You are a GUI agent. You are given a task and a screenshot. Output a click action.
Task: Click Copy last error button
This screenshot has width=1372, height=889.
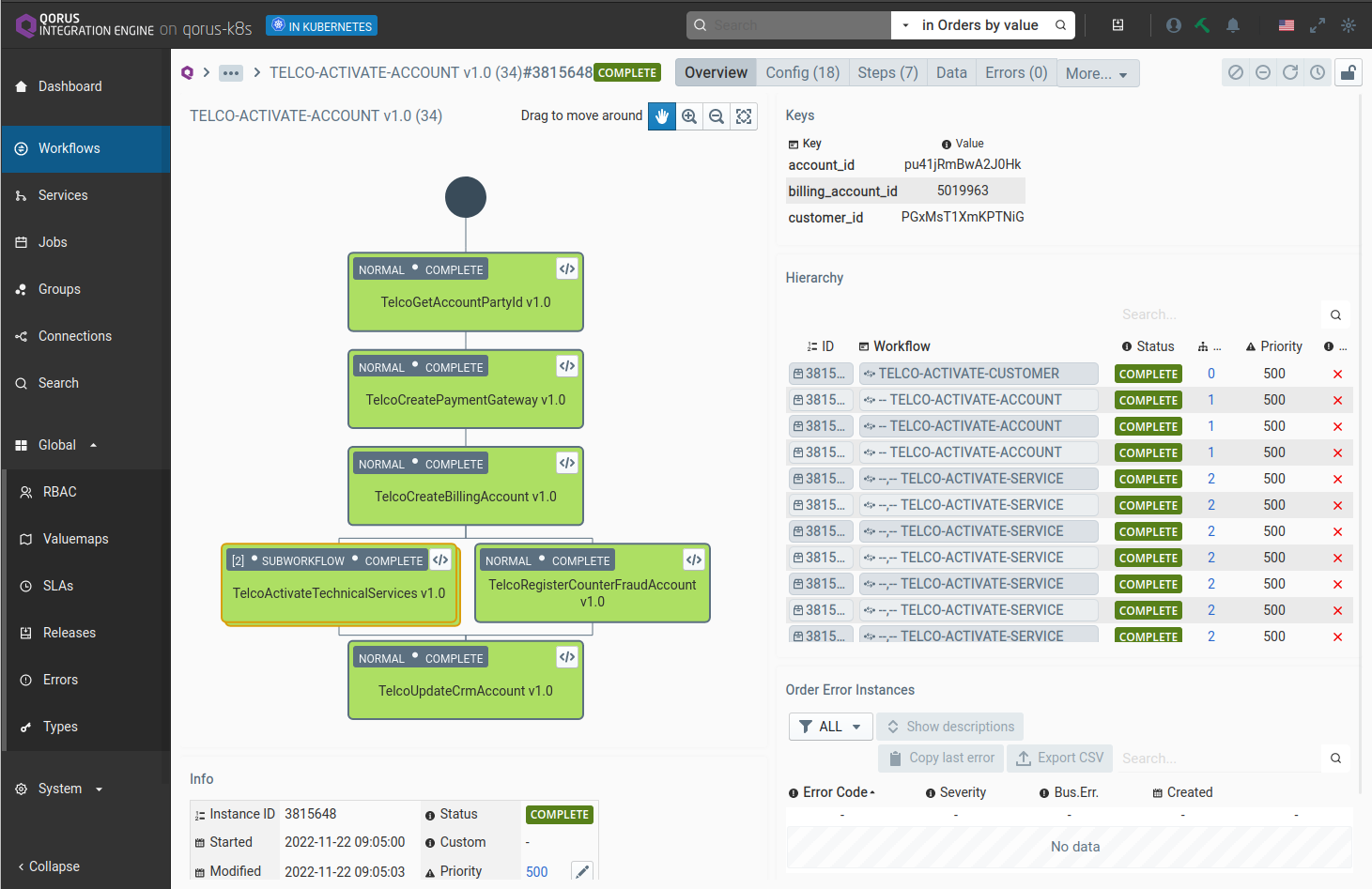click(941, 758)
